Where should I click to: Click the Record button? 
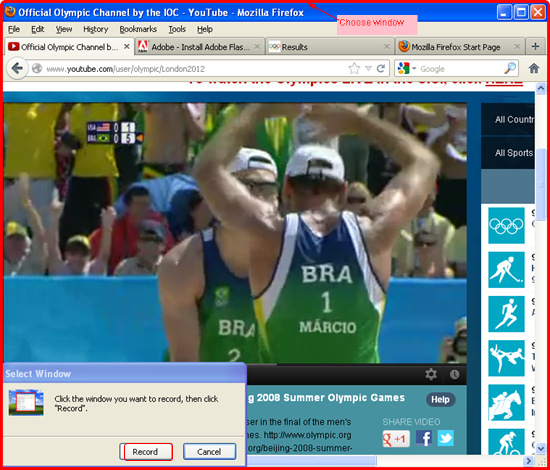pos(146,452)
